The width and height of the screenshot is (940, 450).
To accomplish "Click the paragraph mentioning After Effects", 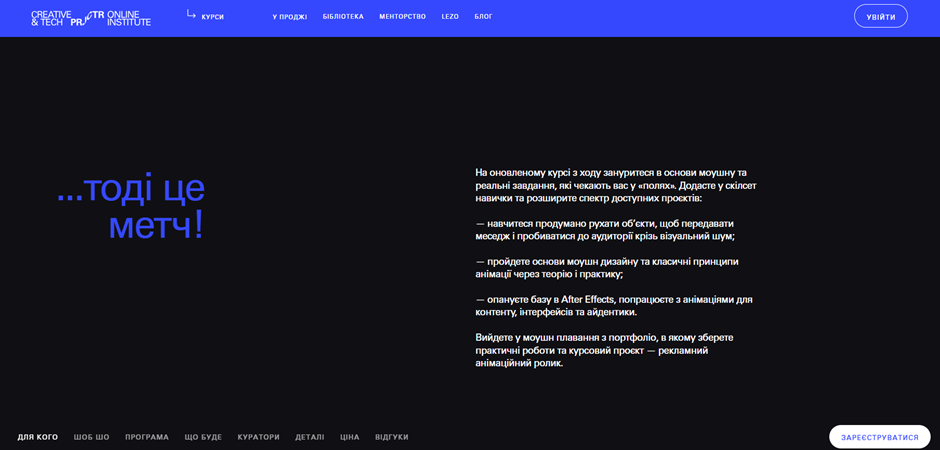I will coord(613,305).
